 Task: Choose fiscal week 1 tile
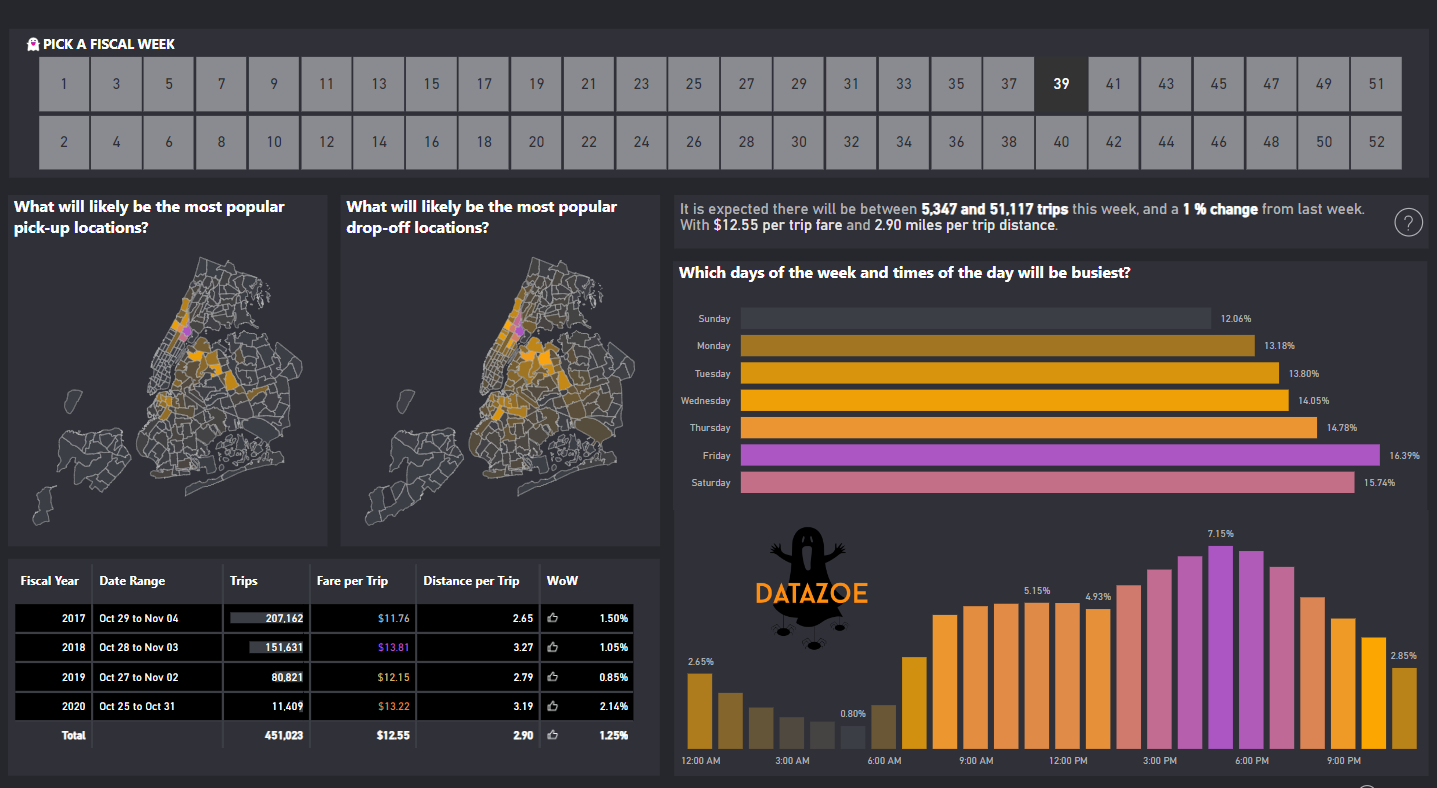click(64, 84)
